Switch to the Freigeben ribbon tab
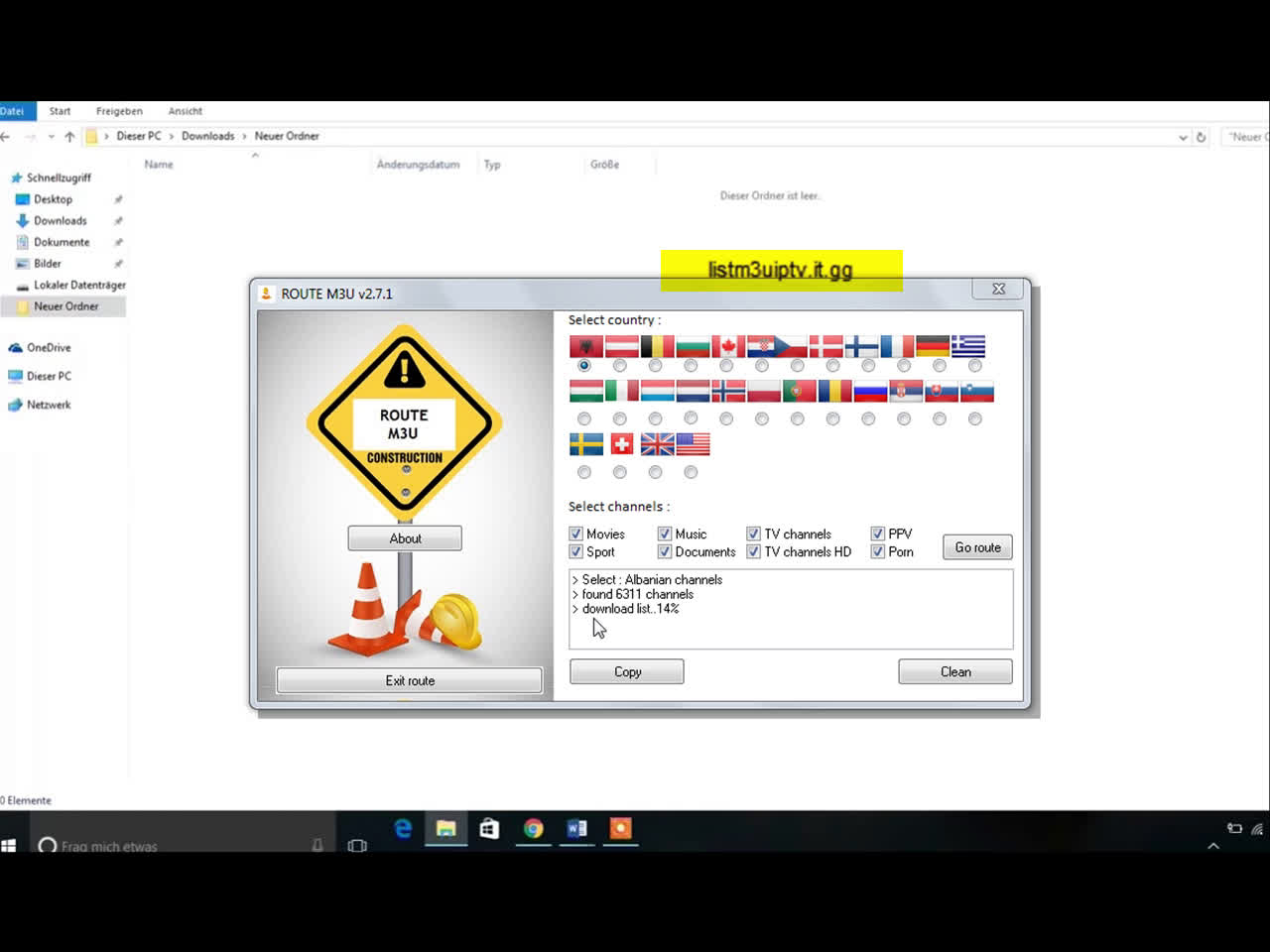This screenshot has width=1270, height=952. click(119, 111)
